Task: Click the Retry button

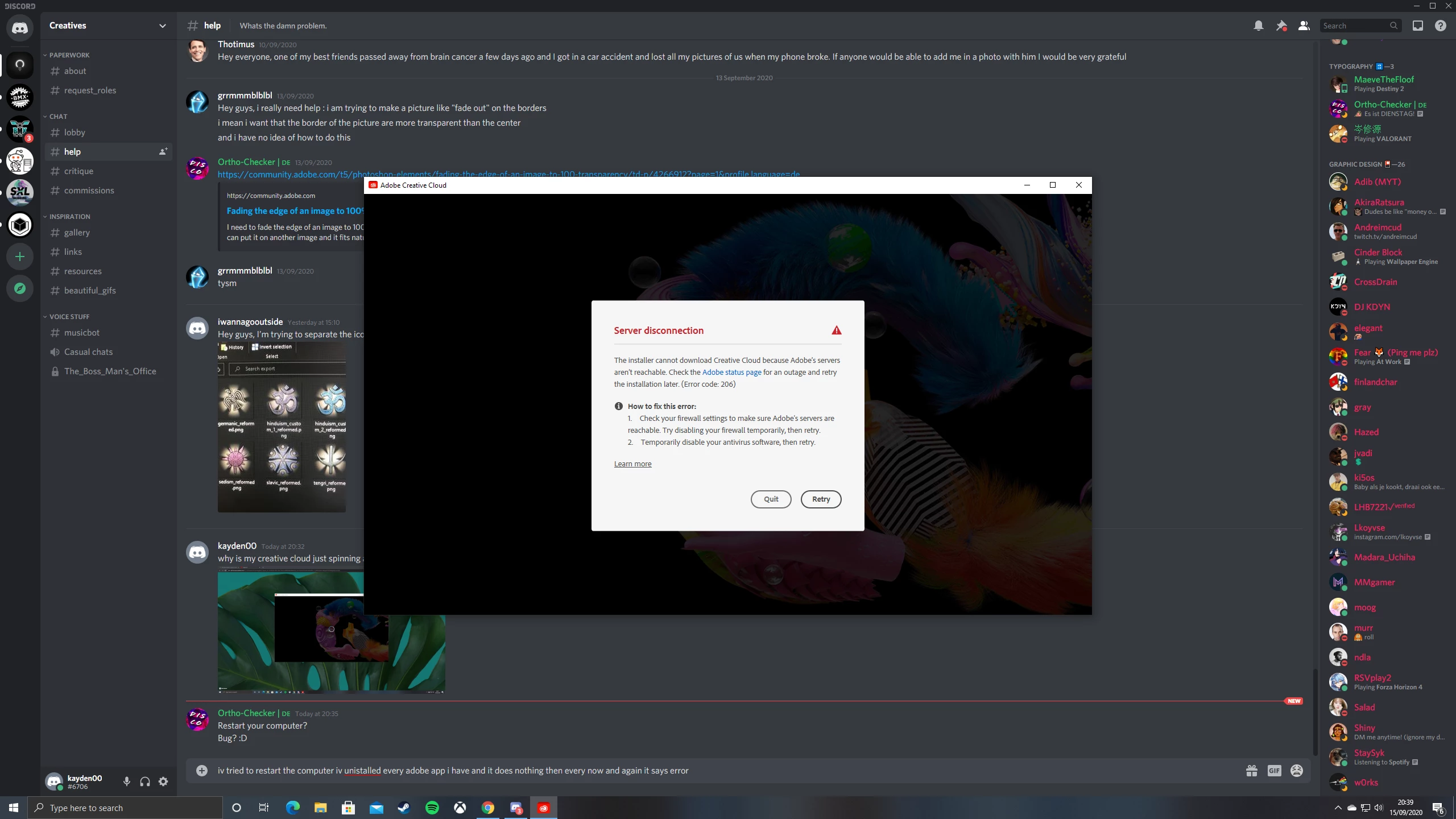Action: pyautogui.click(x=821, y=499)
